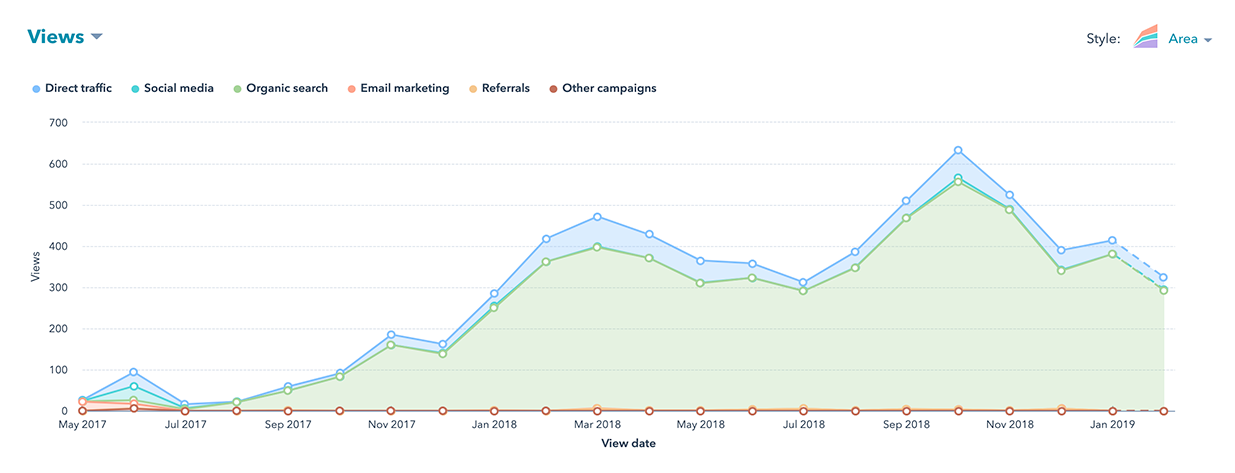Viewport: 1235px width, 473px height.
Task: Click the Referrals orange legend dot
Action: [472, 89]
